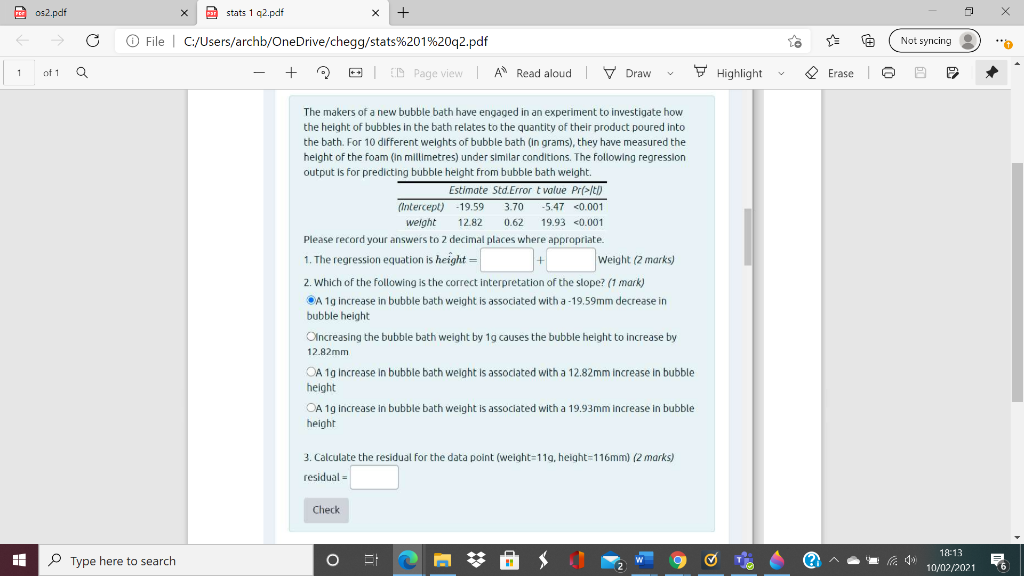Open the Draw tool dropdown

[x=668, y=72]
